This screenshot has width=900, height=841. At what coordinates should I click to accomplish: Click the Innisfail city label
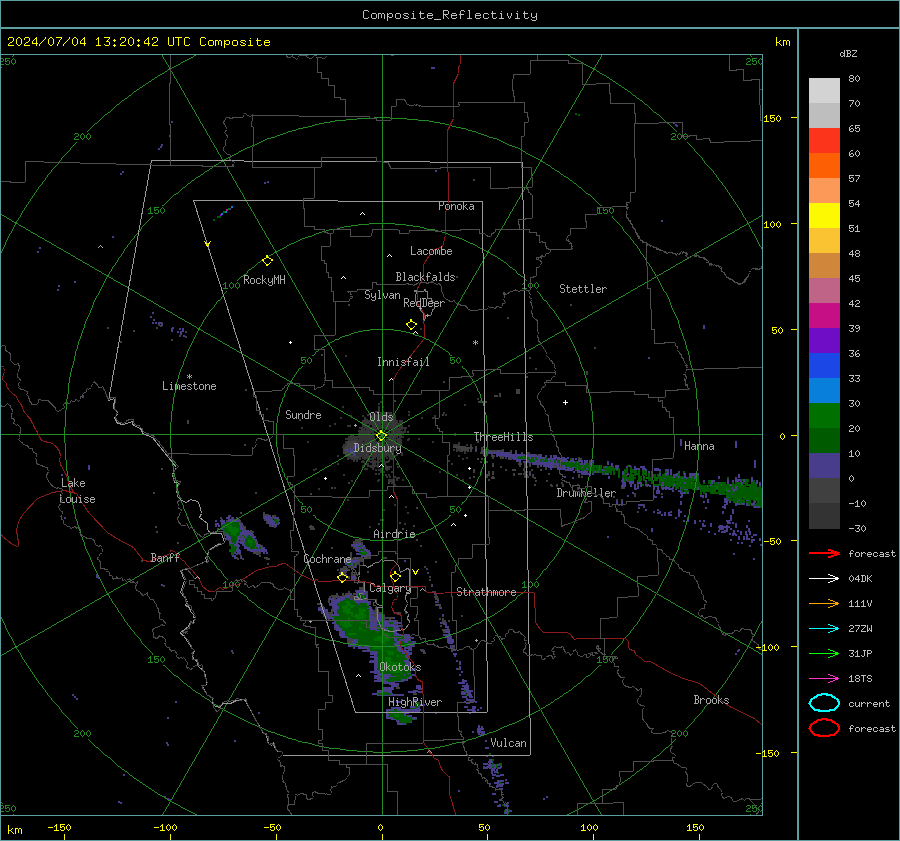pos(403,362)
